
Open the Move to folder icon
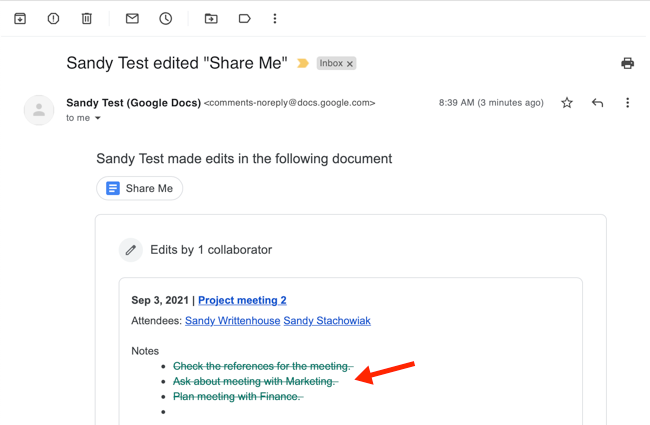coord(211,19)
